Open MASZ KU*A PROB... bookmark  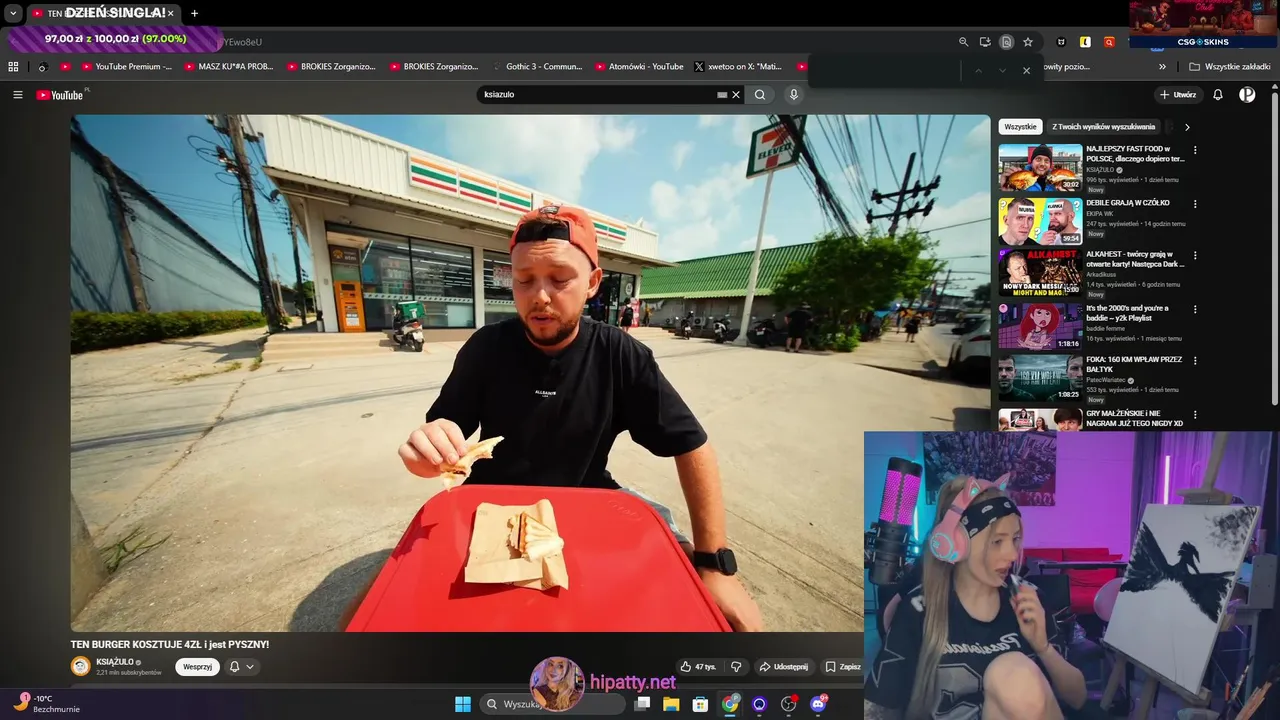pos(229,67)
